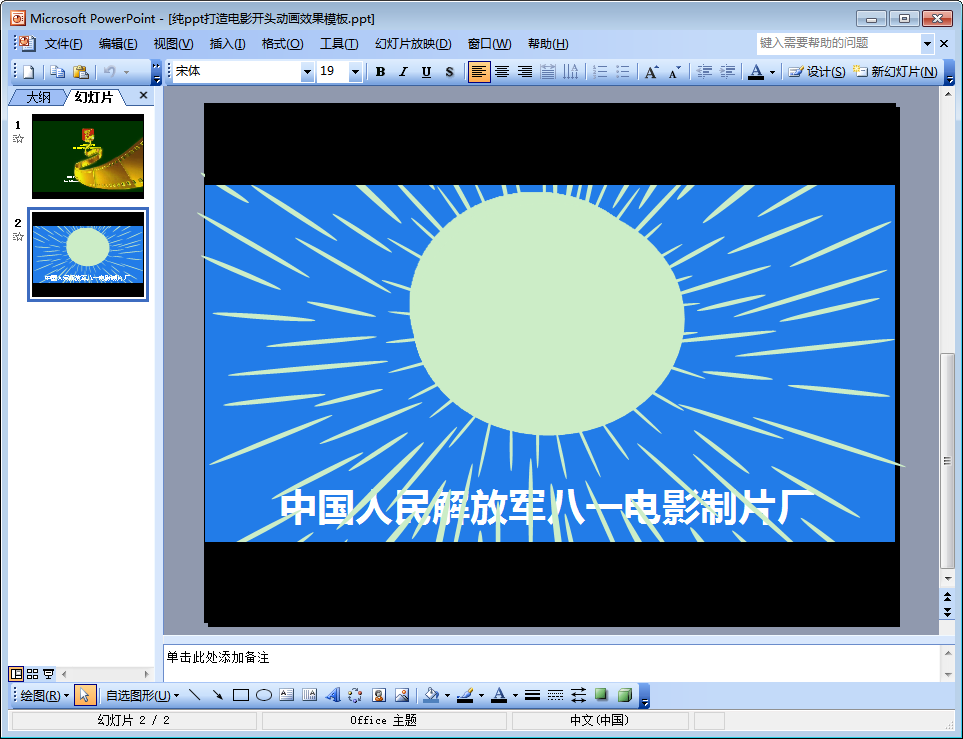963x739 pixels.
Task: Toggle italic formatting
Action: click(x=403, y=72)
